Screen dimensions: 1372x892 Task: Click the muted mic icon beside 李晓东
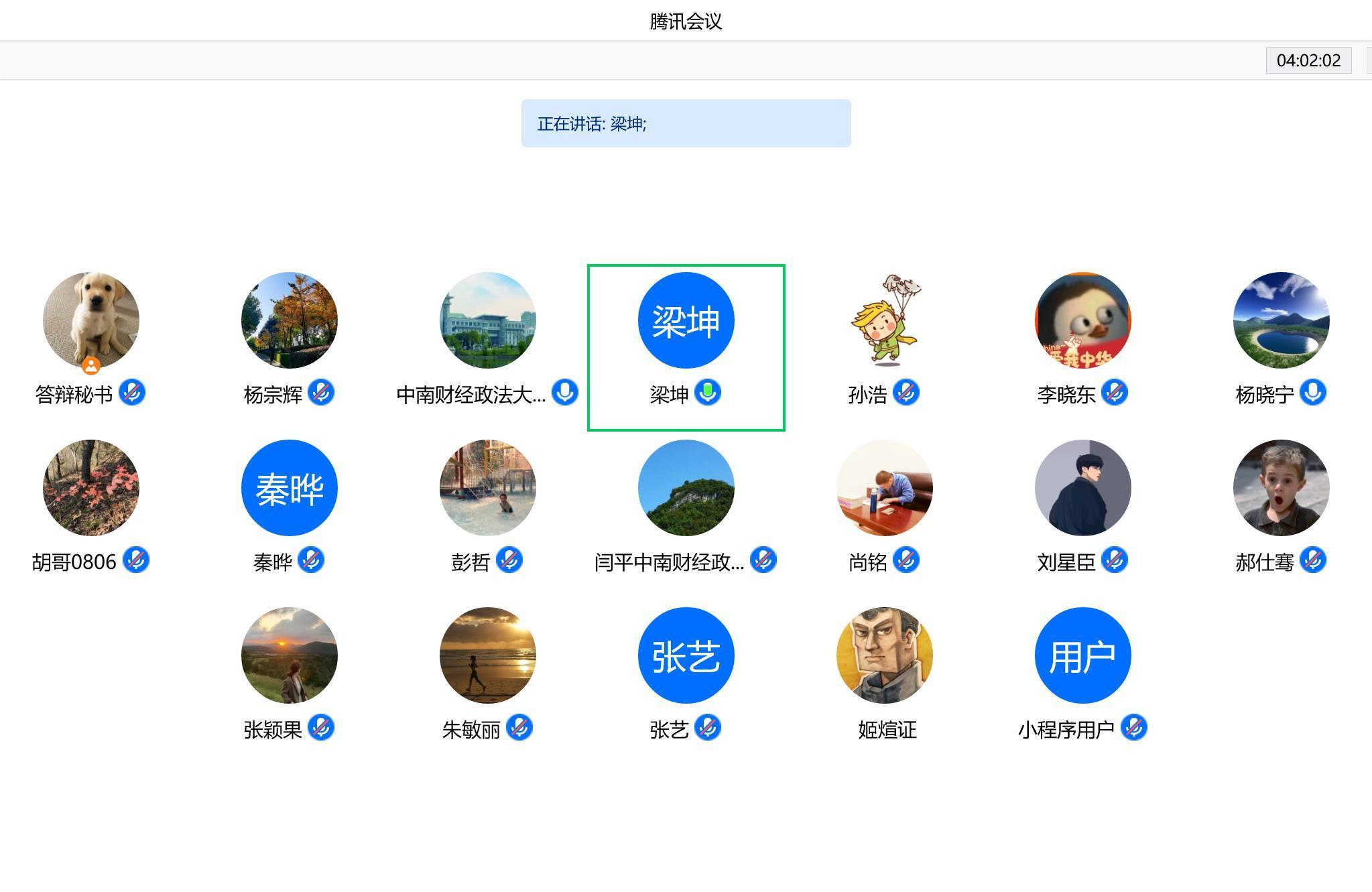point(1115,393)
